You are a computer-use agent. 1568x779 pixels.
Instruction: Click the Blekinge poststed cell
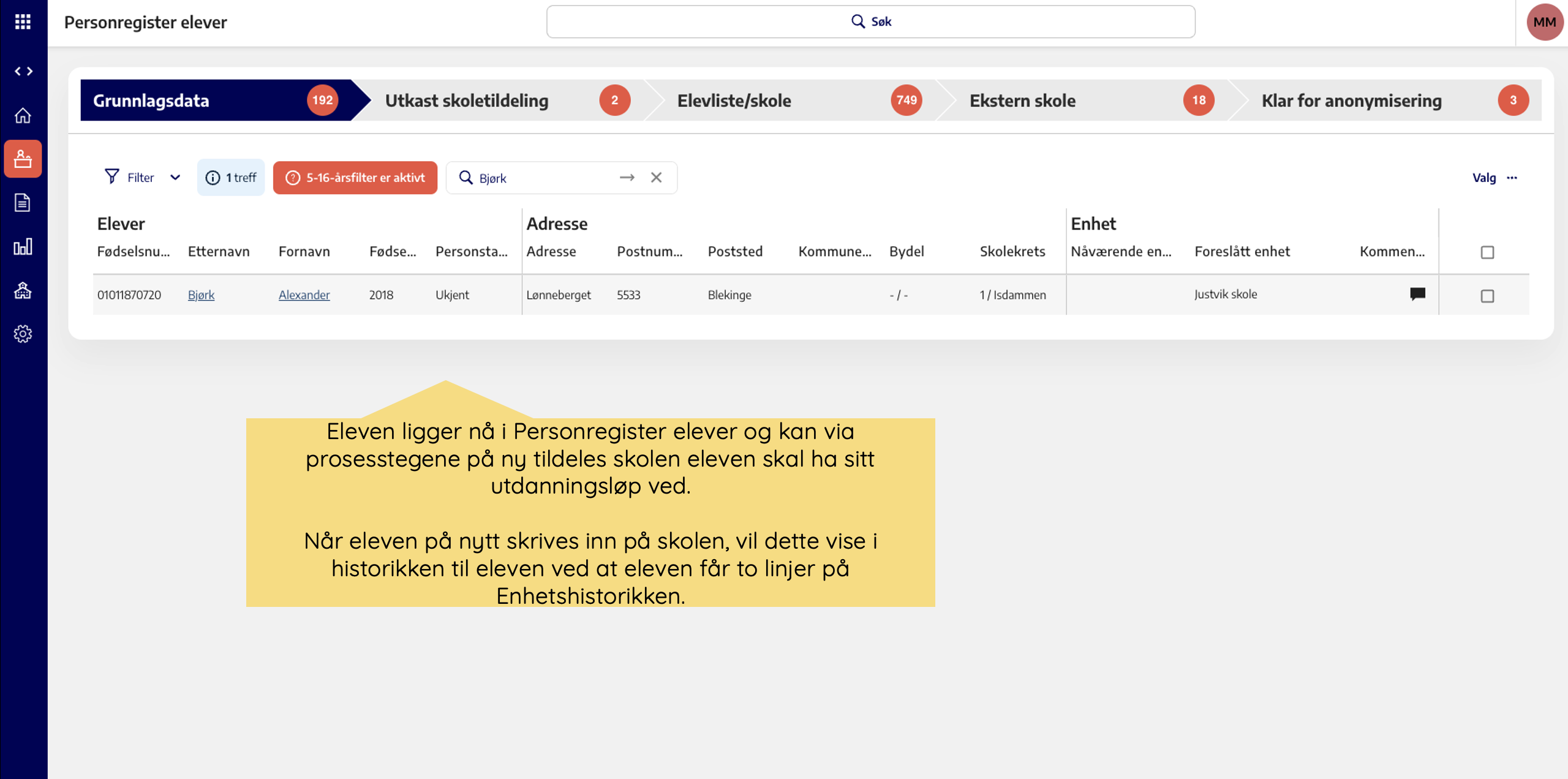(x=729, y=295)
